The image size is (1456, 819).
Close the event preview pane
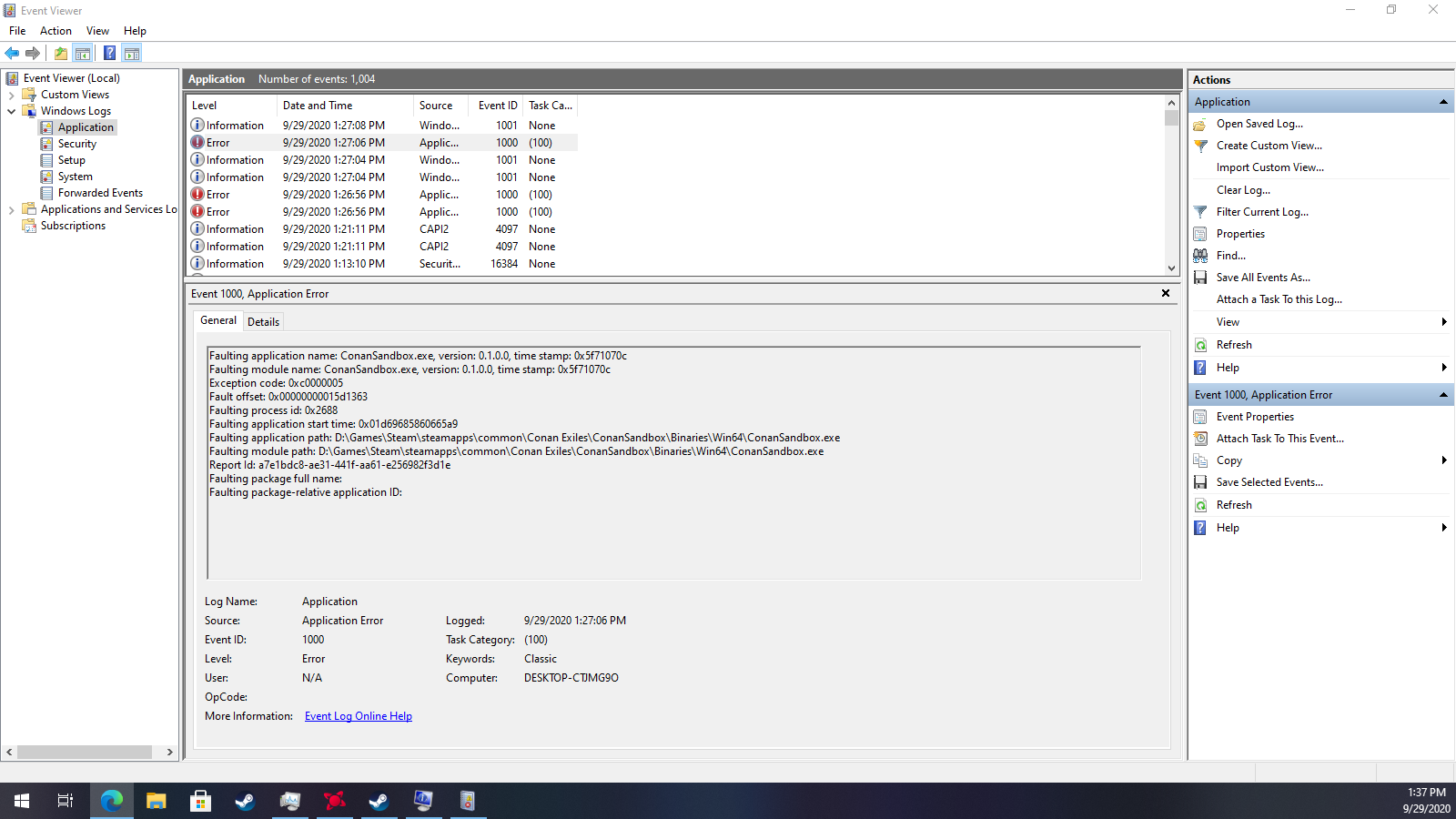1166,293
